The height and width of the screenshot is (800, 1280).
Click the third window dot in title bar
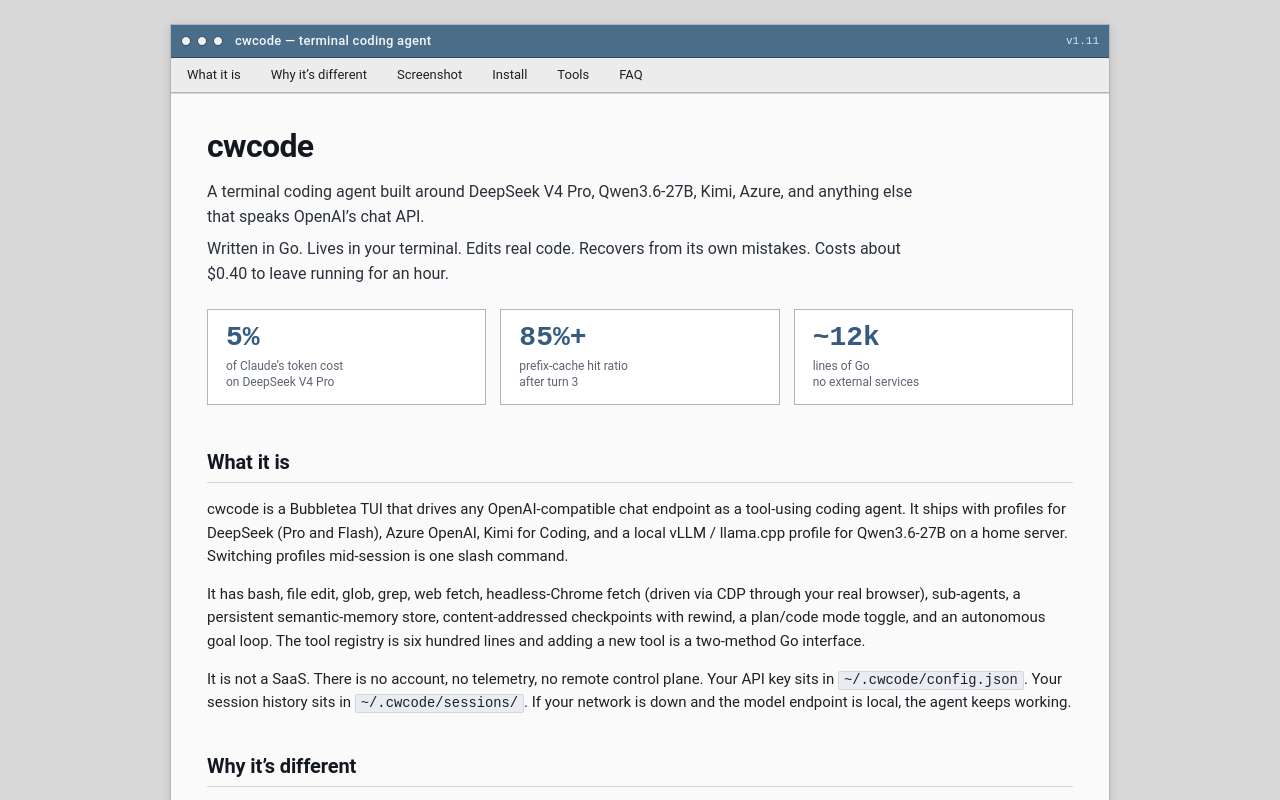click(218, 41)
